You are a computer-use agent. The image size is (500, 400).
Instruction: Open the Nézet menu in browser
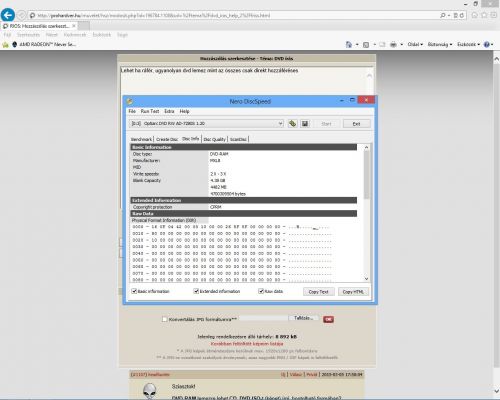tap(52, 35)
